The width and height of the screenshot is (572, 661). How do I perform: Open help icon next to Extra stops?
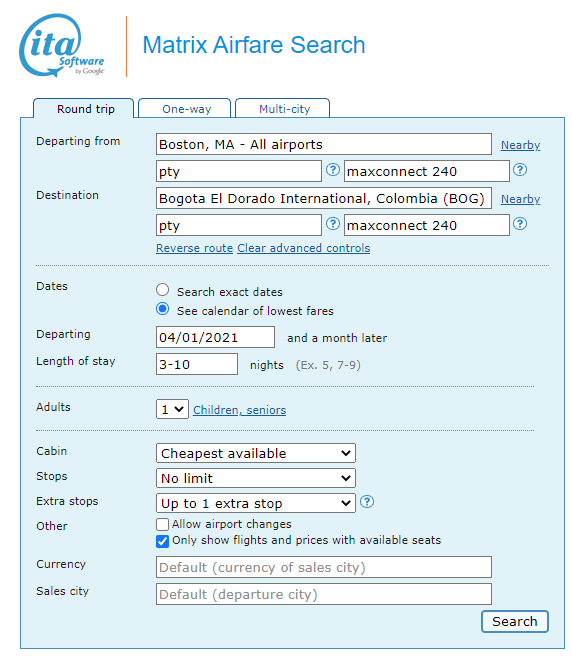(367, 502)
